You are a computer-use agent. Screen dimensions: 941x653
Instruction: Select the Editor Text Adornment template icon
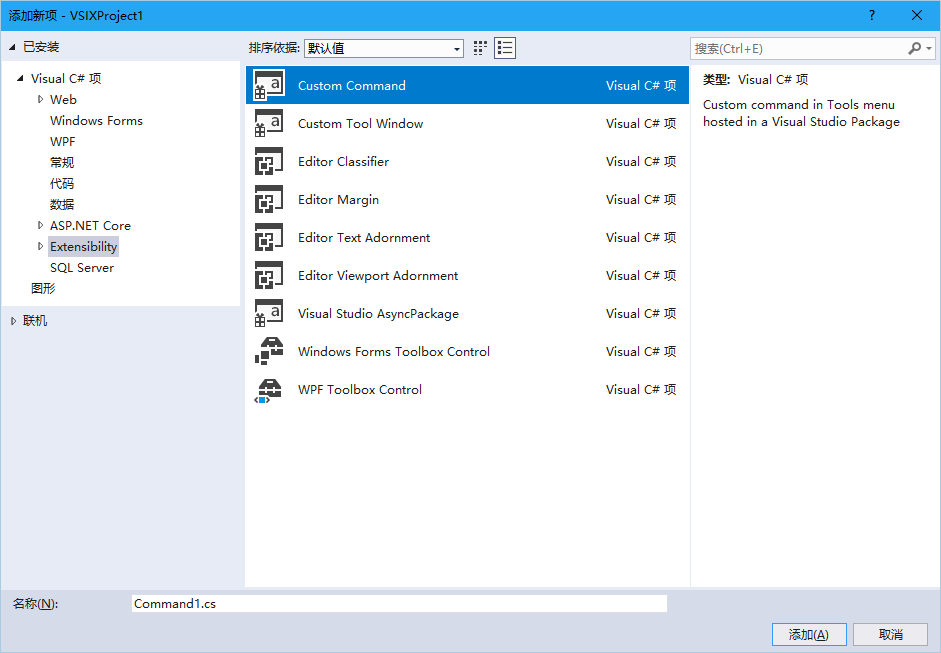[268, 237]
